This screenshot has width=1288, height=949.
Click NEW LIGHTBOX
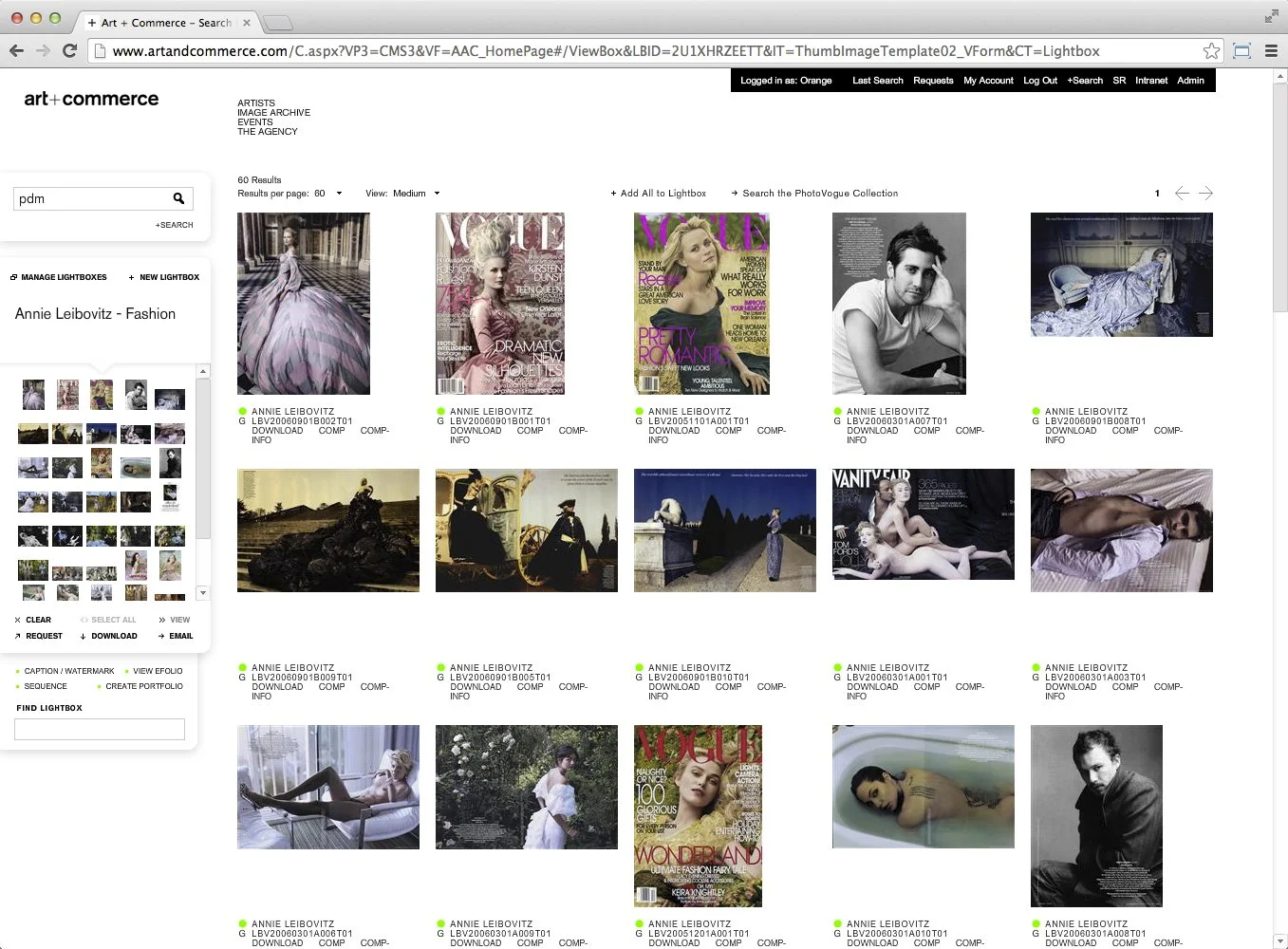click(x=164, y=277)
